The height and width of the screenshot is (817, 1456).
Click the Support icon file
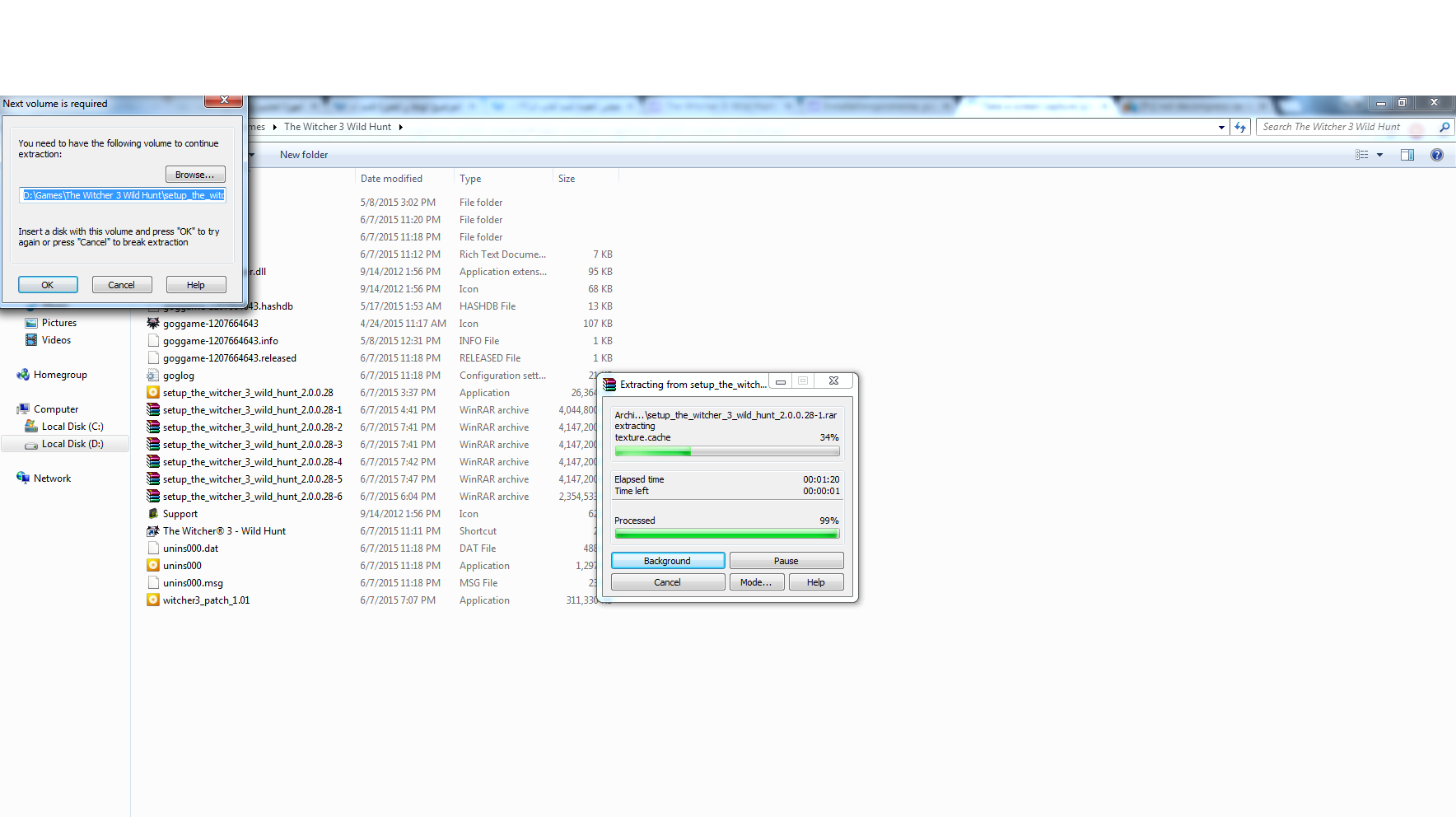point(153,514)
